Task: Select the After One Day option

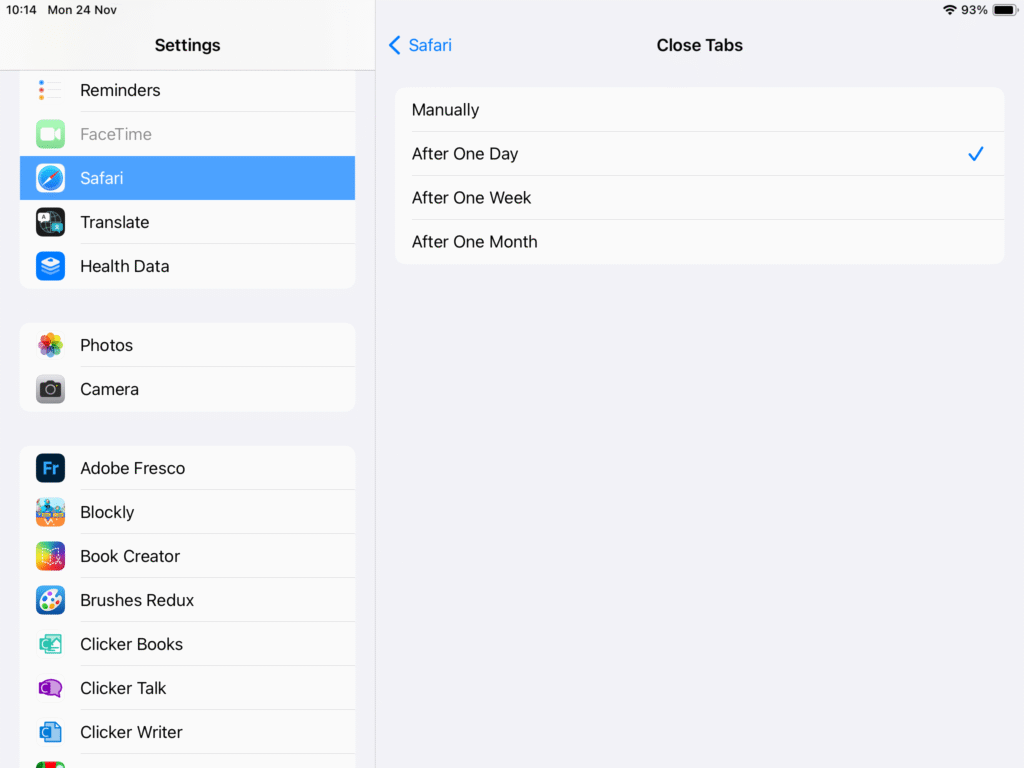Action: tap(699, 154)
